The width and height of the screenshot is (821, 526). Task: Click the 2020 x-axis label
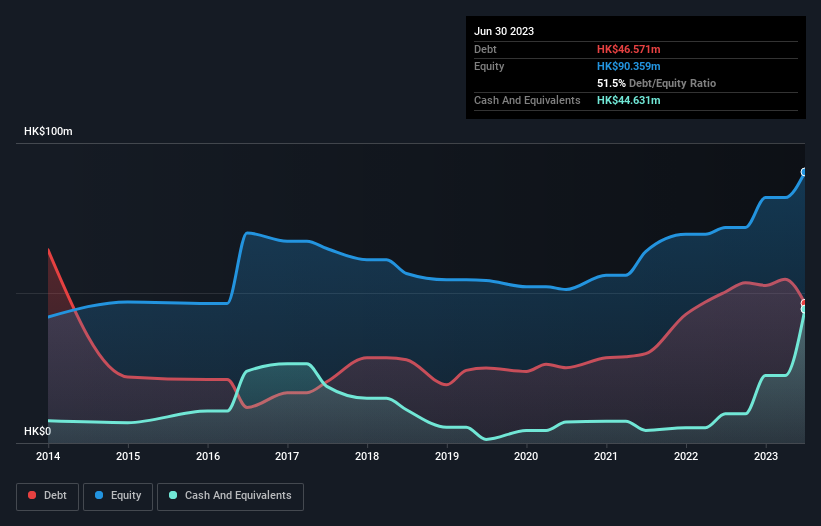coord(526,456)
